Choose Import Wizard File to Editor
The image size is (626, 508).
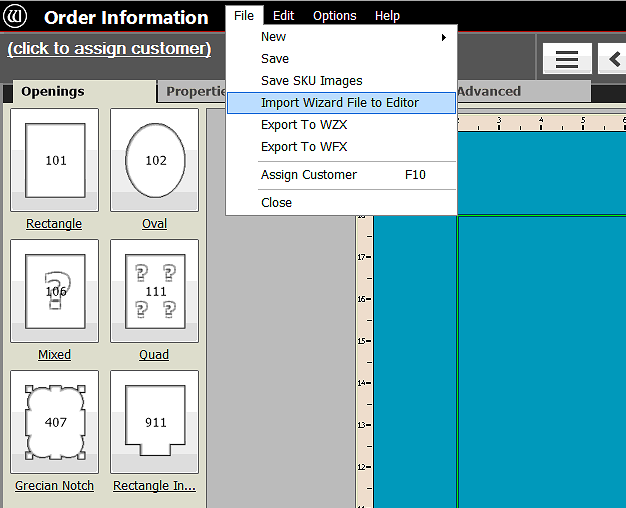coord(340,103)
